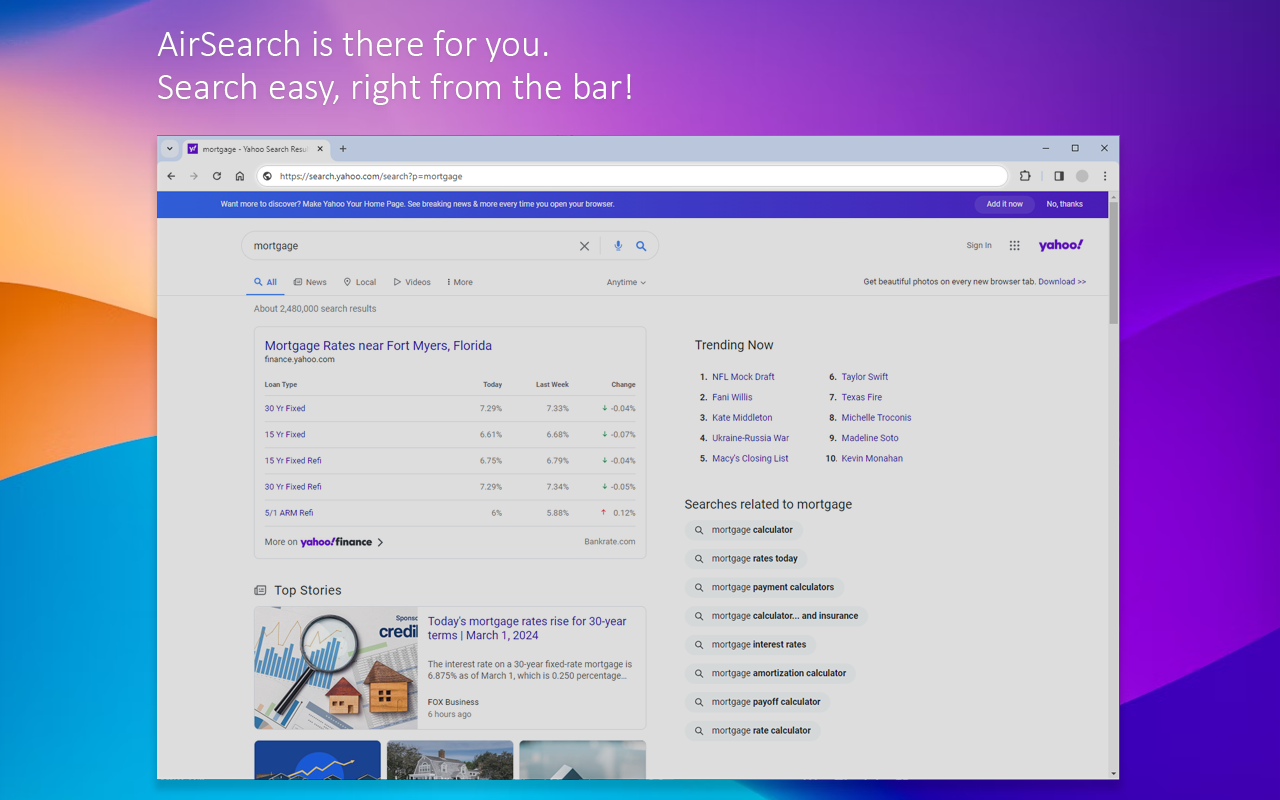Click Macy's Closing List trending item

(x=750, y=459)
